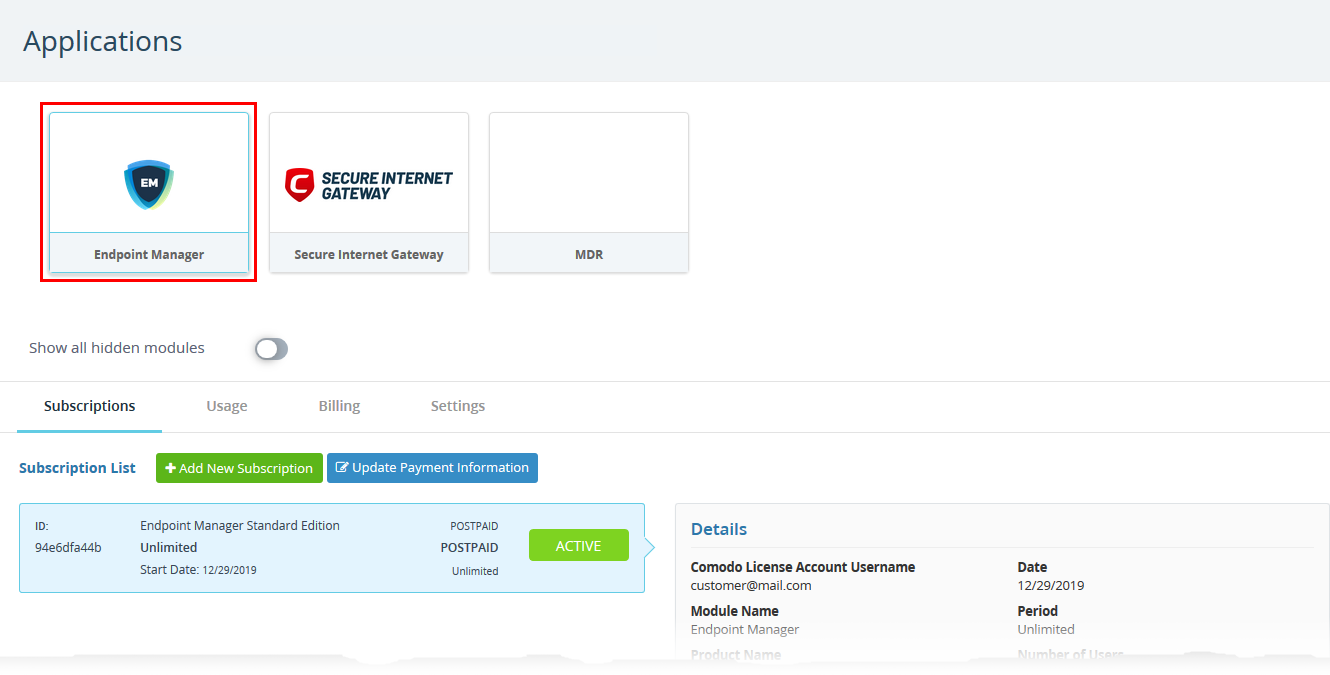
Task: Click Endpoint Manager Standard Edition subscription name
Action: tap(240, 526)
